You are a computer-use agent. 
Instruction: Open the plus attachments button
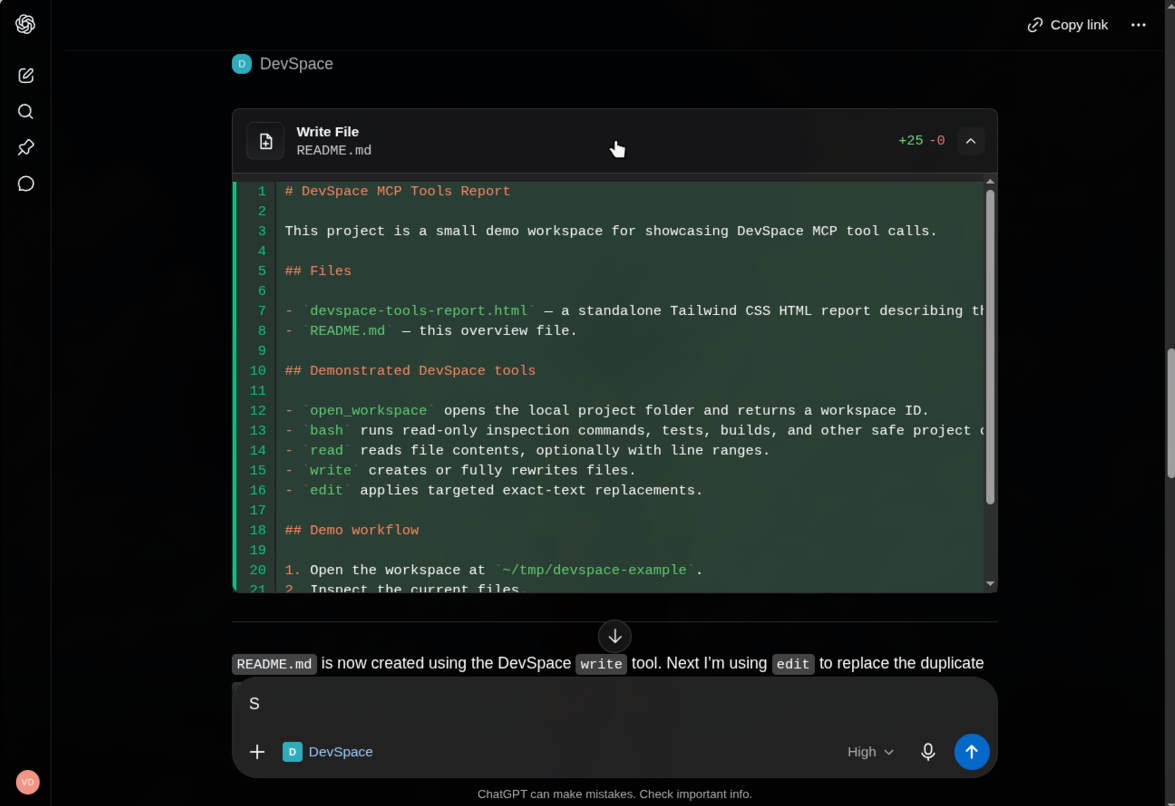pyautogui.click(x=257, y=751)
